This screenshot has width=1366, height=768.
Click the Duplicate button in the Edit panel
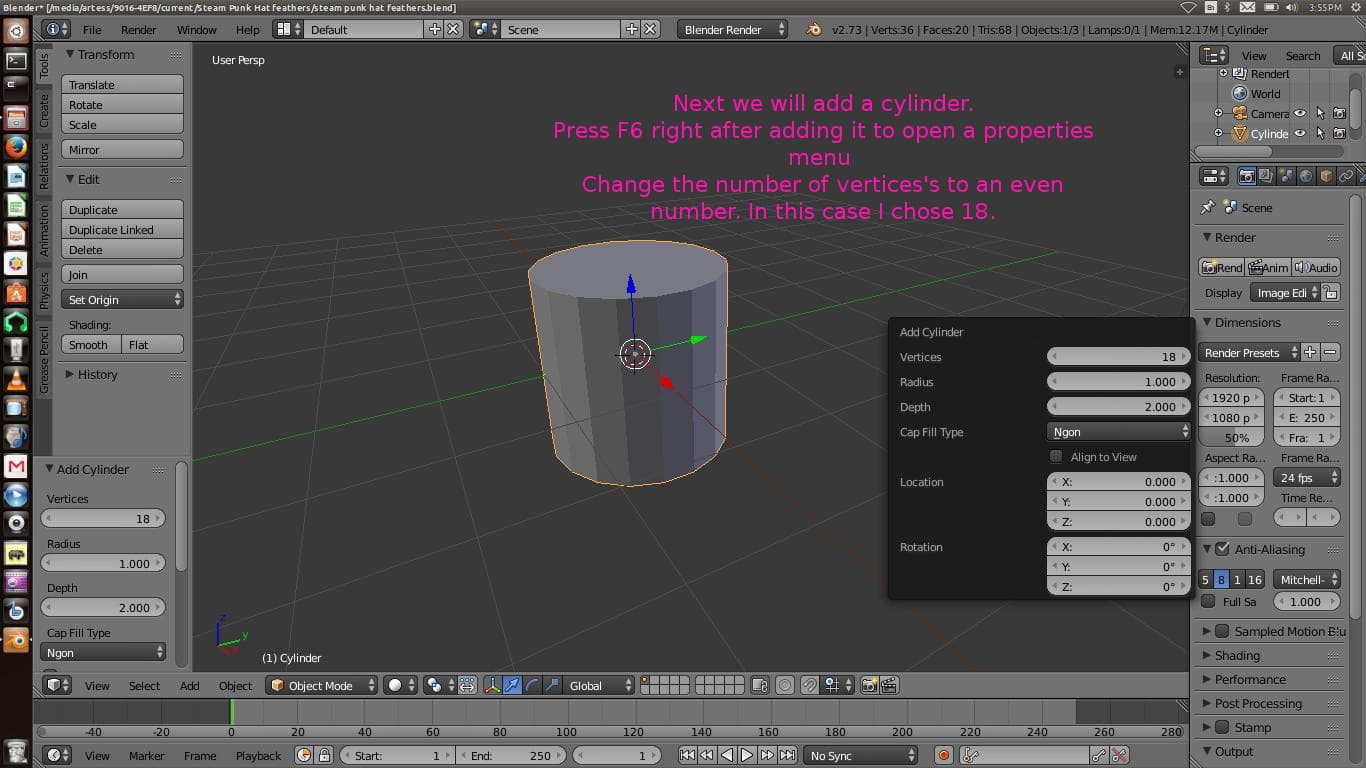[121, 210]
